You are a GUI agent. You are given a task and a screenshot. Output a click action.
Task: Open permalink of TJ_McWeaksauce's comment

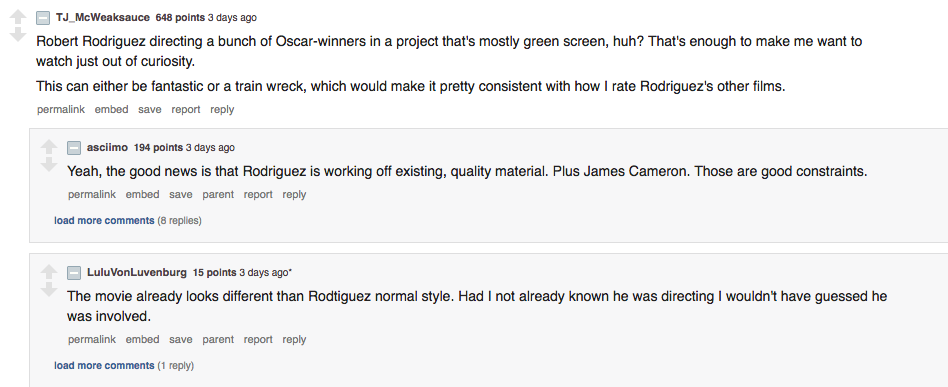click(61, 109)
